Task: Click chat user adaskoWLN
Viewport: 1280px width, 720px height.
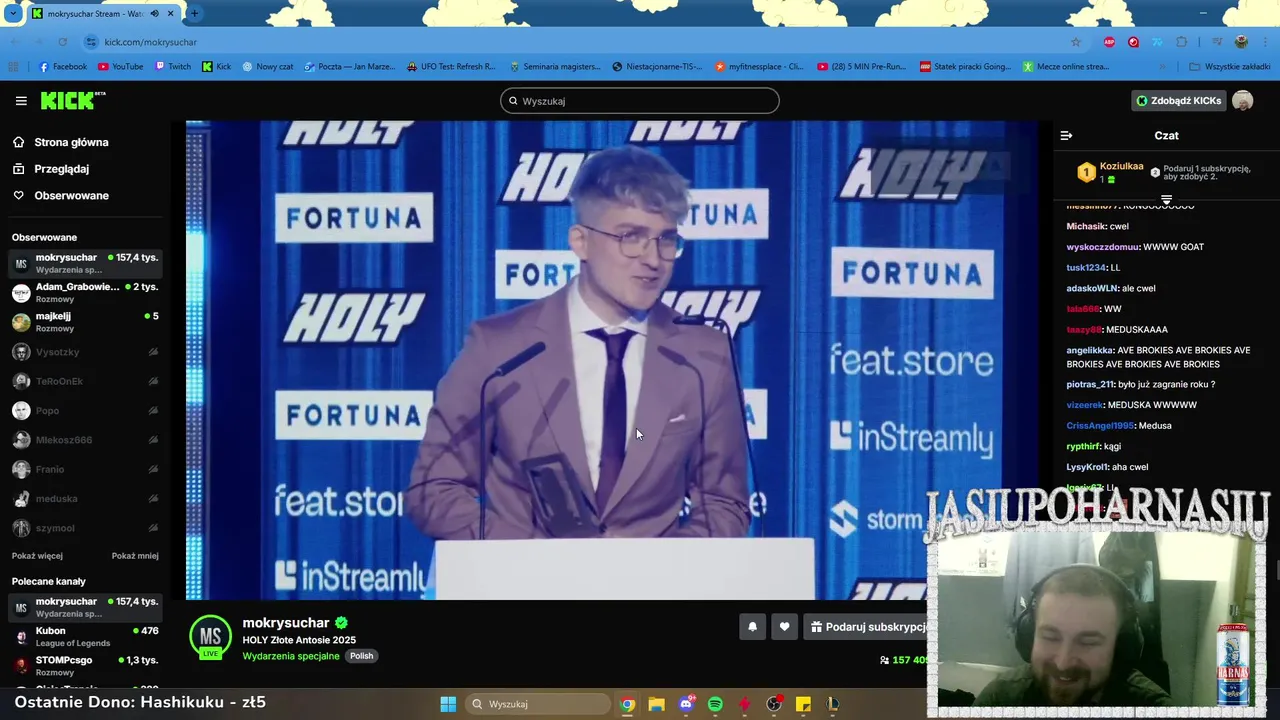Action: [x=1092, y=288]
